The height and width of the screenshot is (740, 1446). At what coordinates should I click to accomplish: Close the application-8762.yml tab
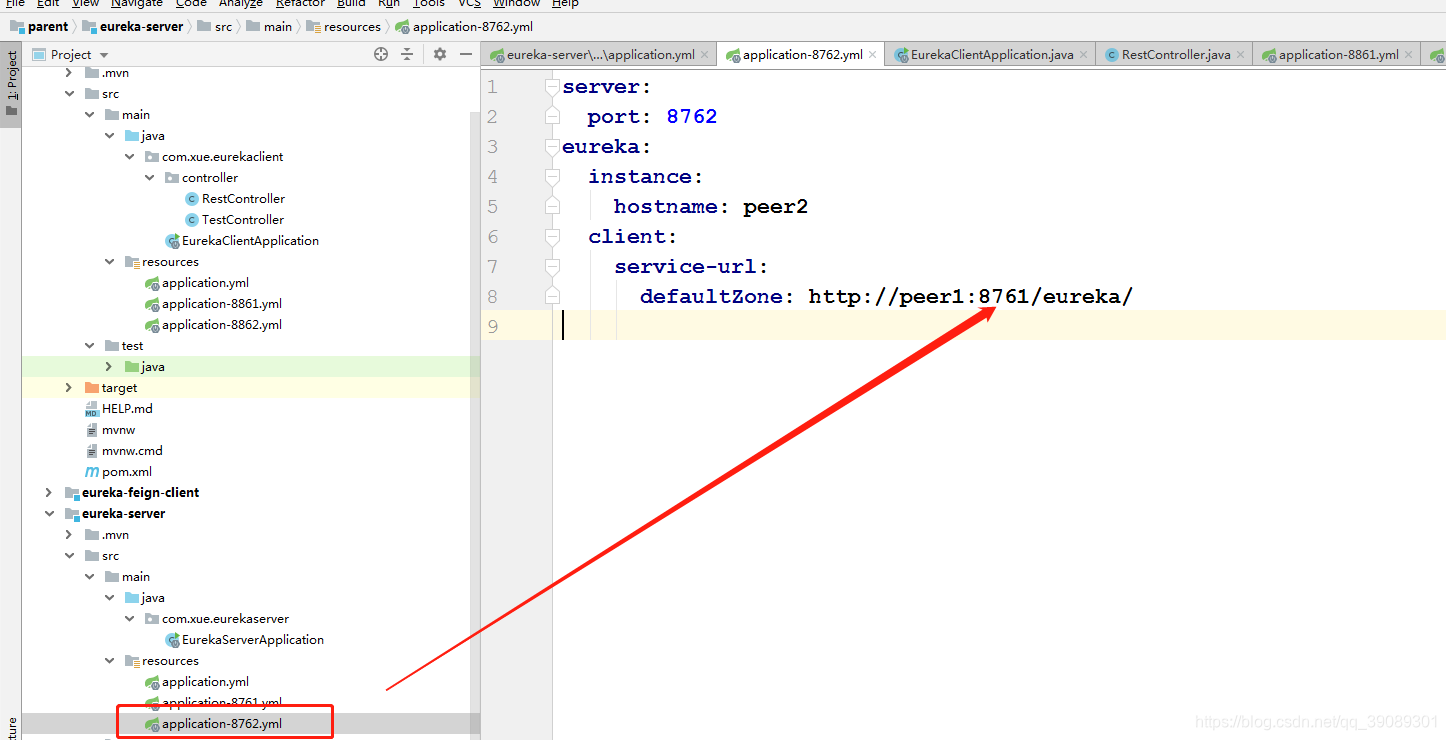coord(873,55)
